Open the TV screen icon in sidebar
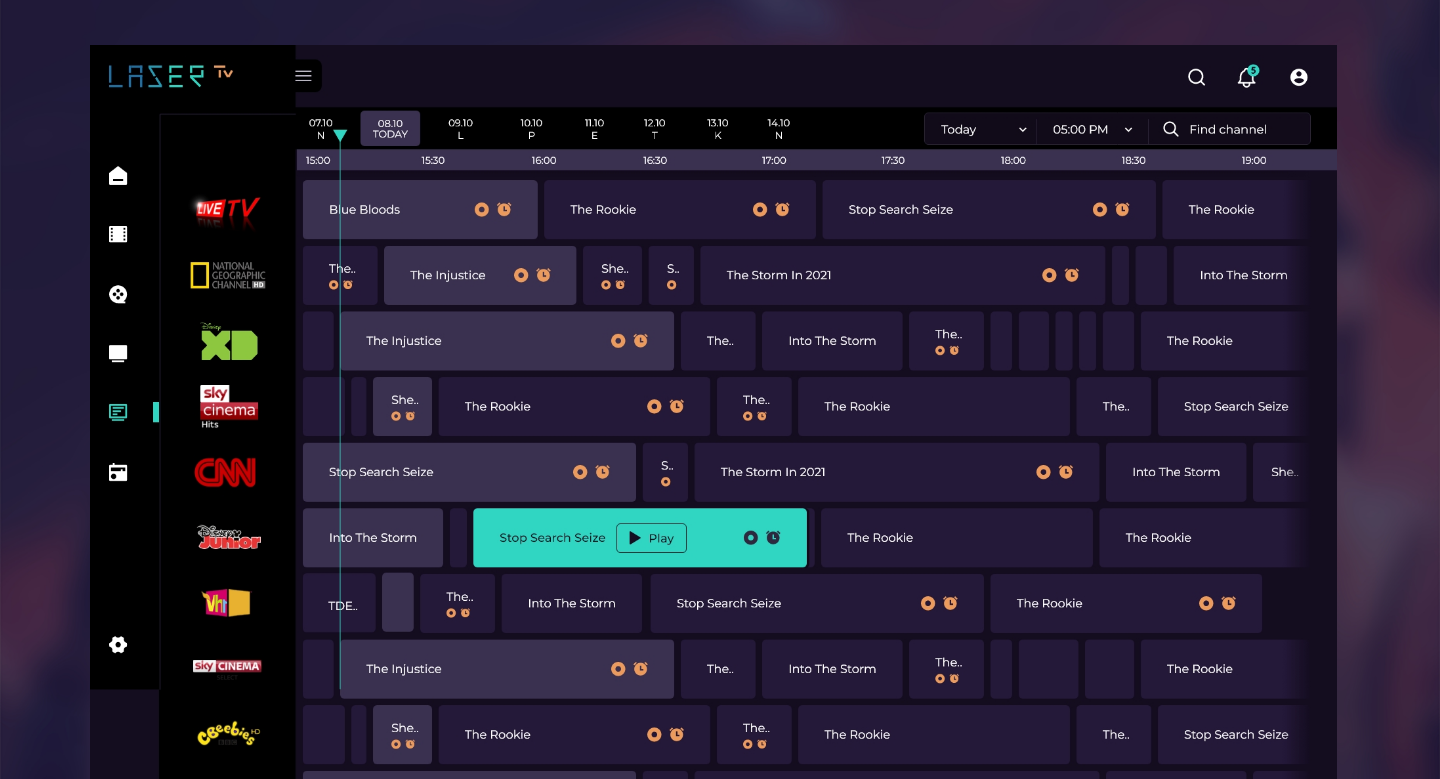This screenshot has height=779, width=1440. 118,353
